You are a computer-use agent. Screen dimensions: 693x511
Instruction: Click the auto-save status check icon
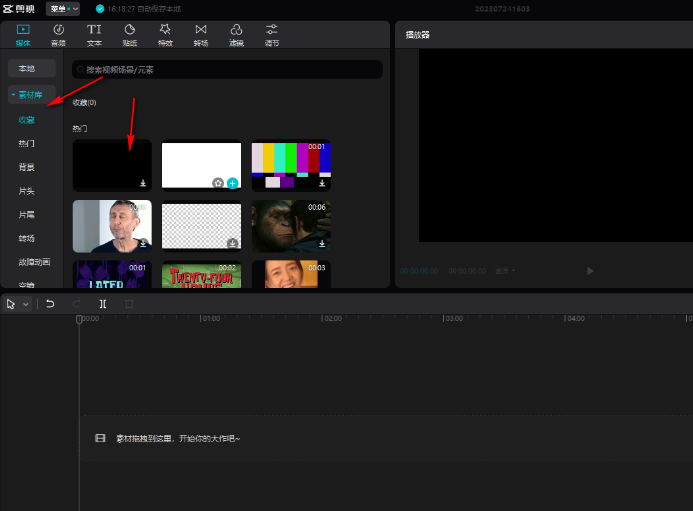pyautogui.click(x=100, y=9)
